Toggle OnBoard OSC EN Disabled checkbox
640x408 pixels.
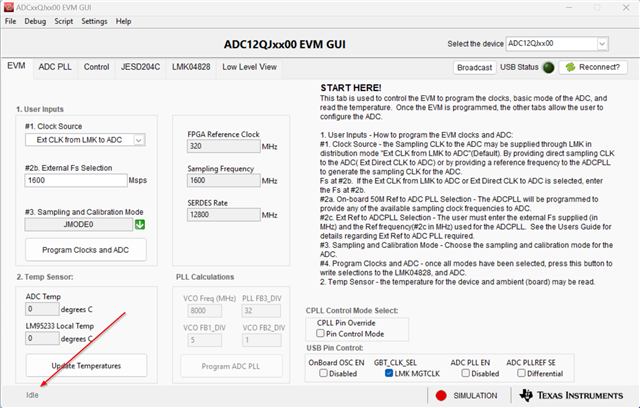[x=323, y=373]
